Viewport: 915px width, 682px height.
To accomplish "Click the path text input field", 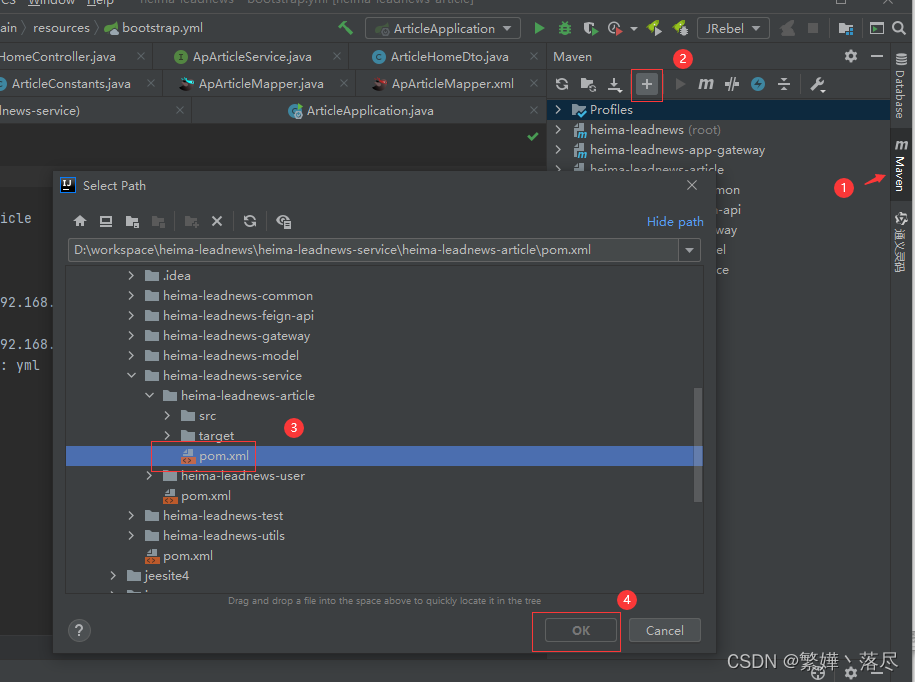I will pos(373,250).
